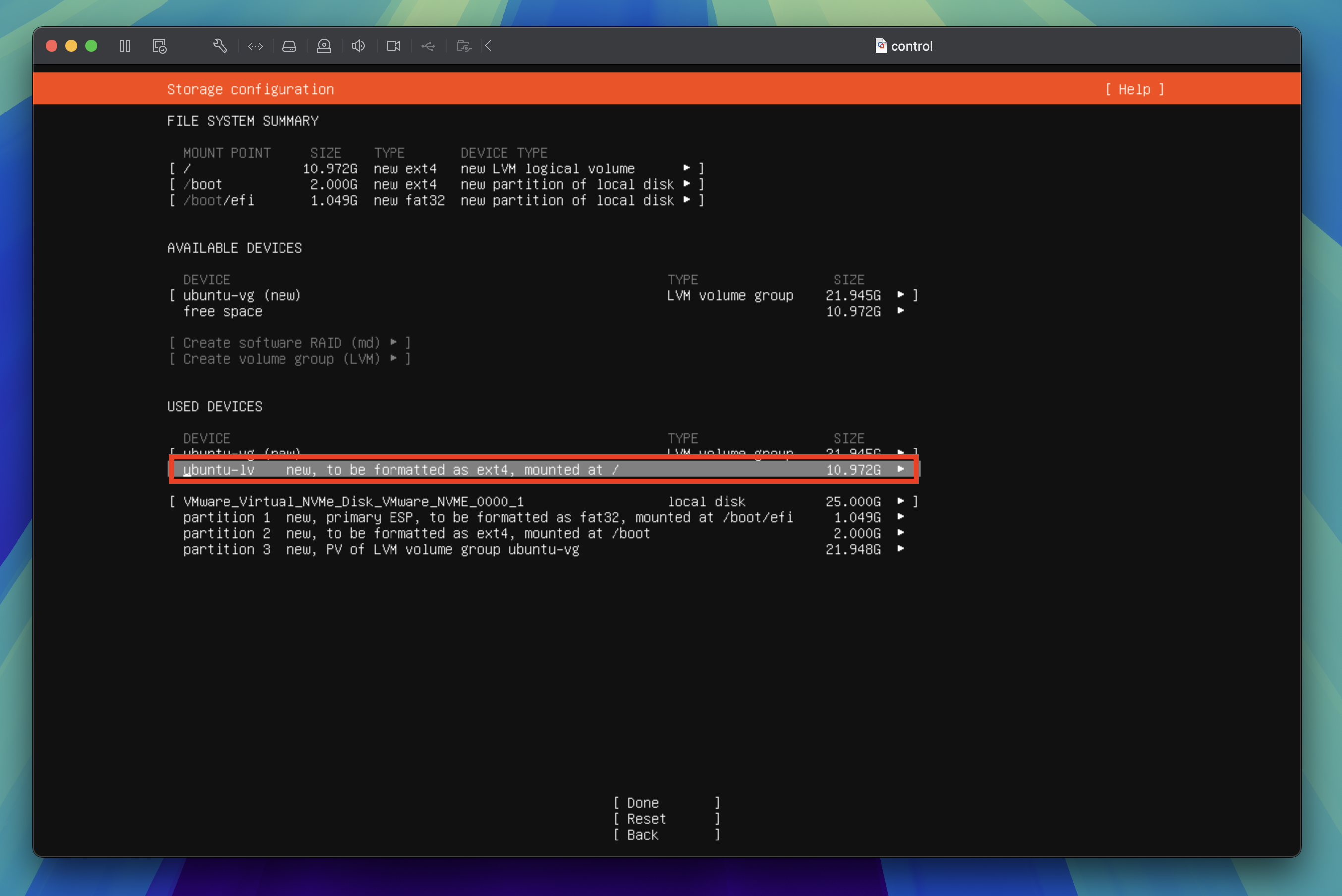Screen dimensions: 1342x896
Task: Mute the virtual machine audio
Action: click(358, 46)
